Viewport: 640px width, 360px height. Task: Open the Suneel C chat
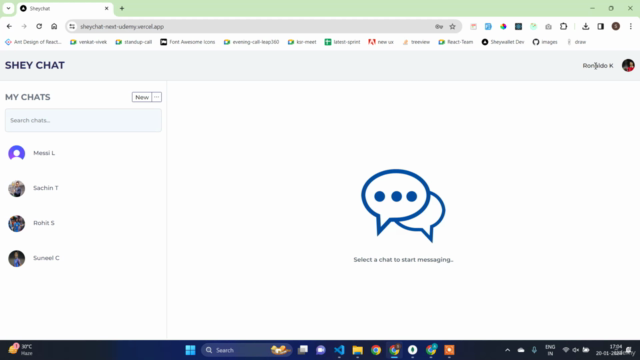pos(83,258)
